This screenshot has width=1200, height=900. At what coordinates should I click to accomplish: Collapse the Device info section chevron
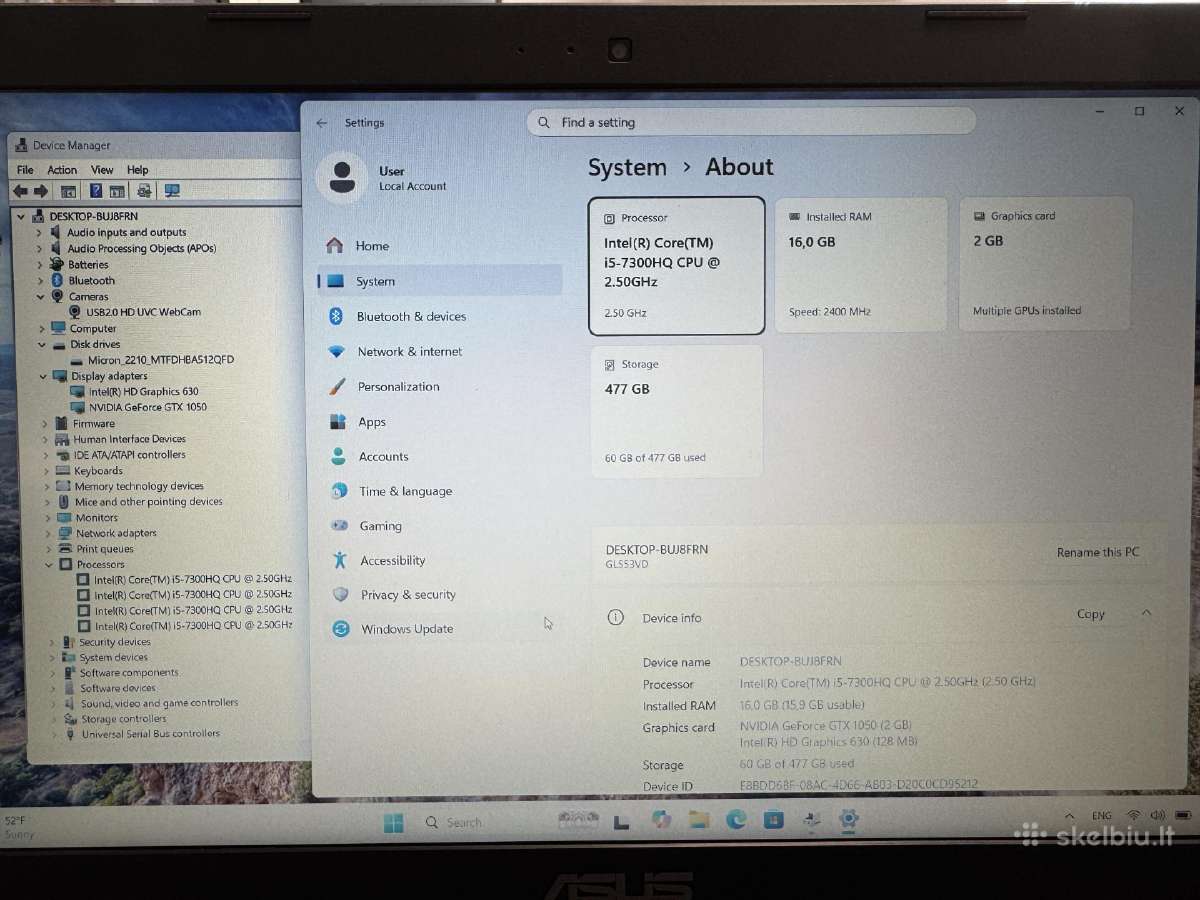[1146, 613]
